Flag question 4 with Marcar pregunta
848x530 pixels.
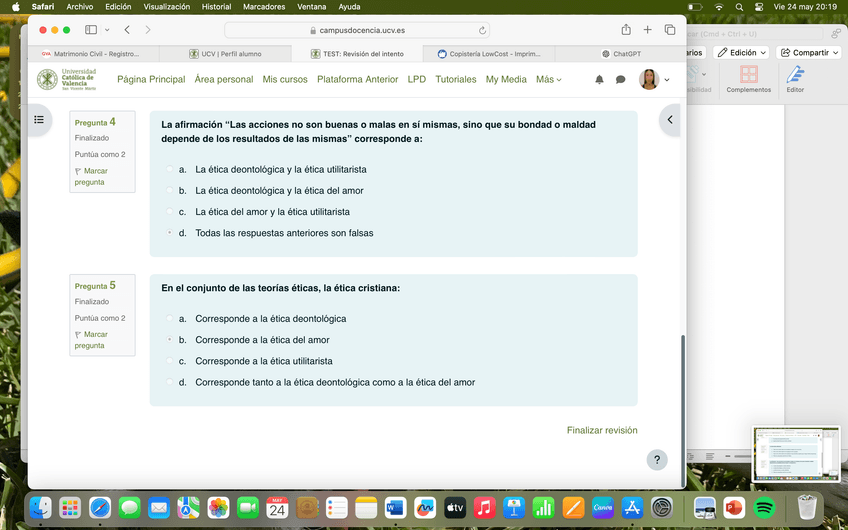[x=91, y=176]
